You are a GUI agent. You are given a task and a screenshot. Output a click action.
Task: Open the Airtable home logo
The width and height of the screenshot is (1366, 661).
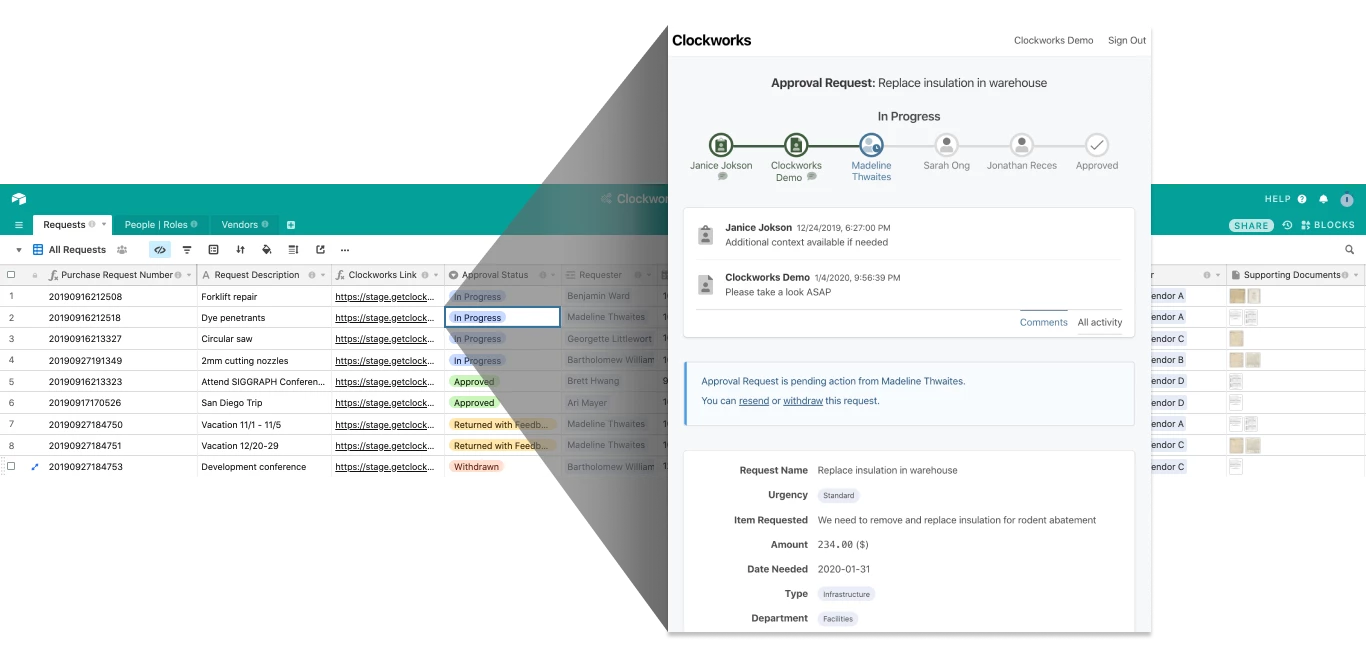tap(19, 199)
